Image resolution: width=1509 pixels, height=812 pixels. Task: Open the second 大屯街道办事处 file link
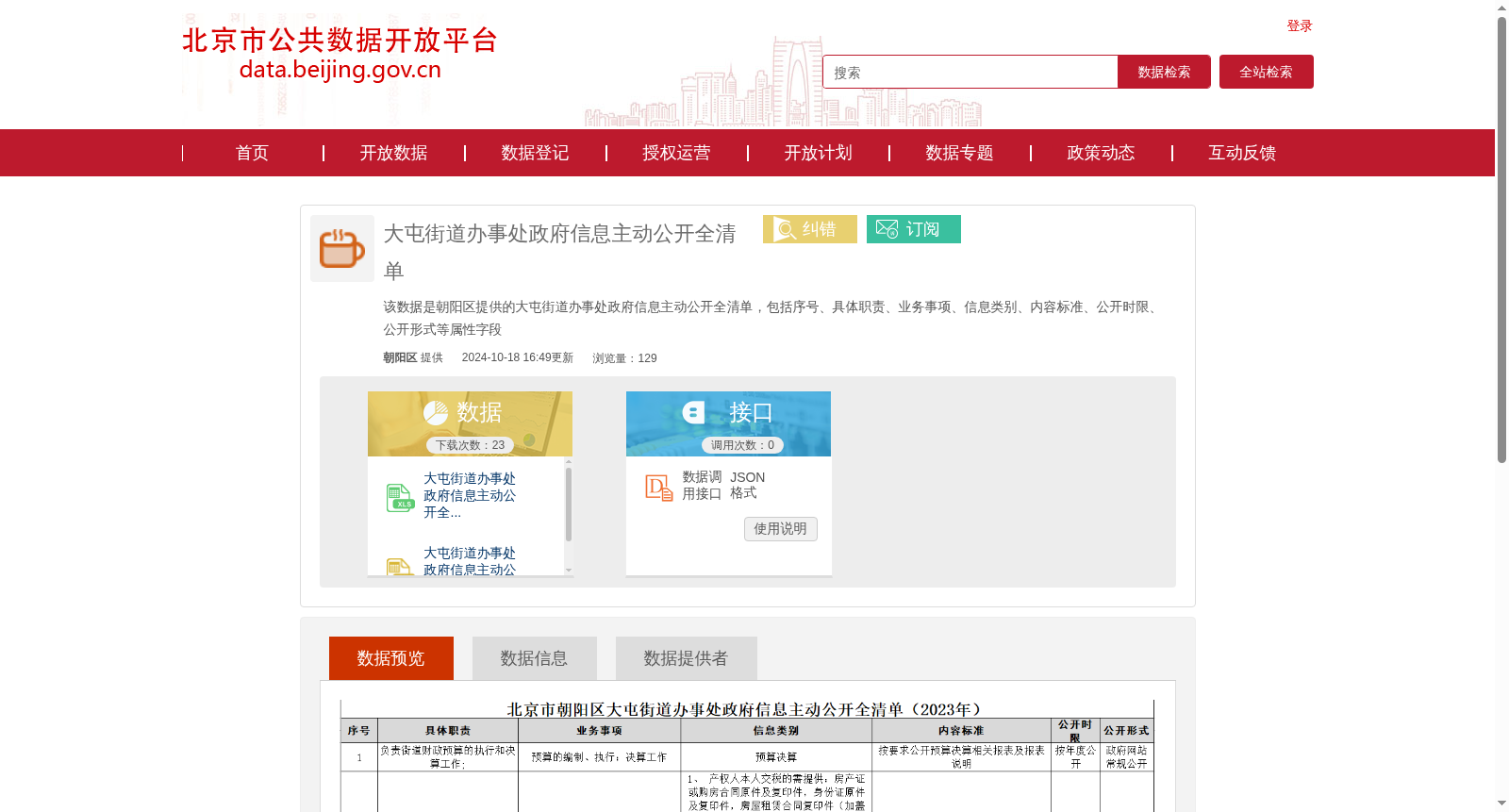pos(470,561)
